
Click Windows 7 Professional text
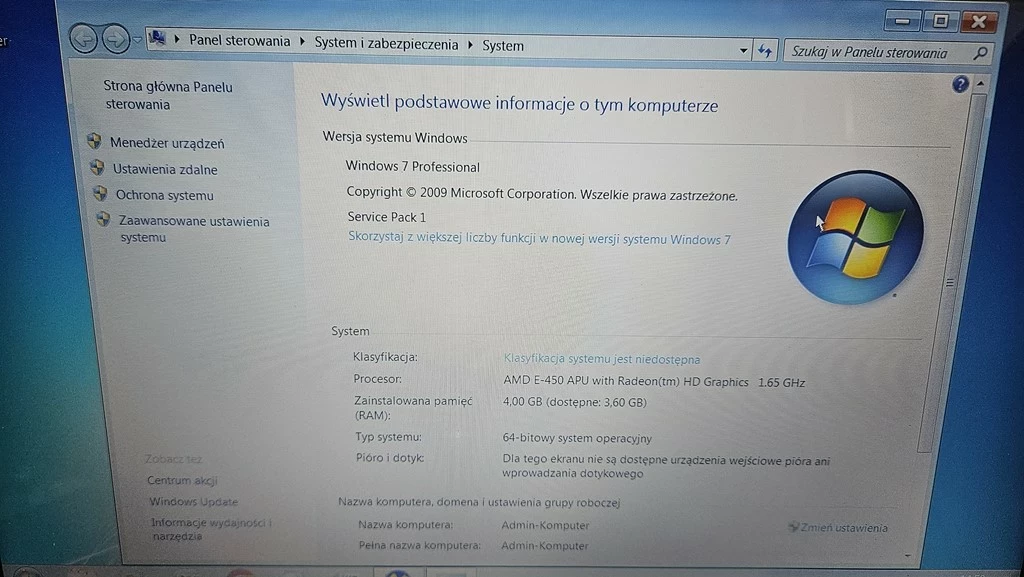[413, 166]
